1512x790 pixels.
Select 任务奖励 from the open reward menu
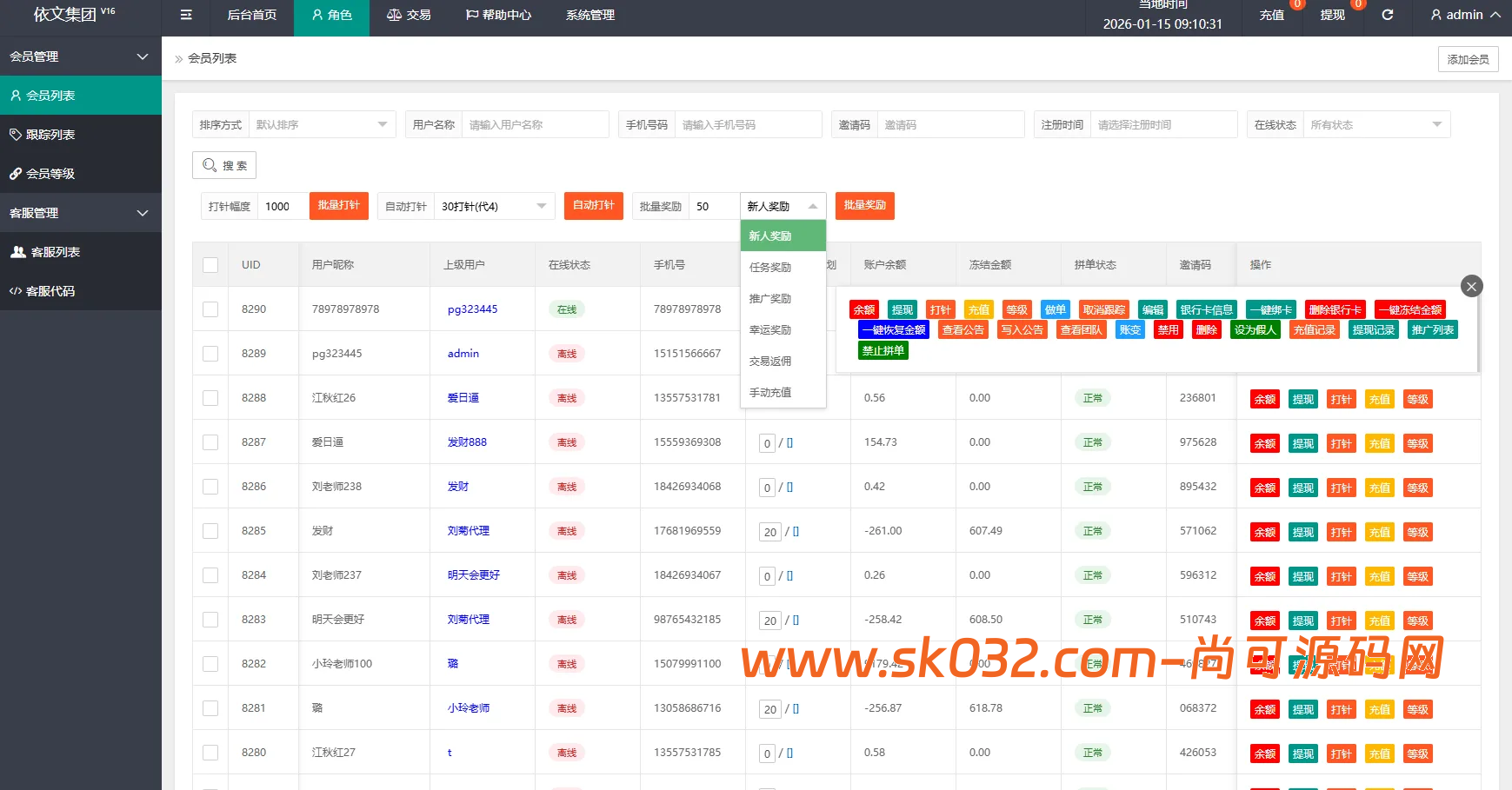point(770,267)
